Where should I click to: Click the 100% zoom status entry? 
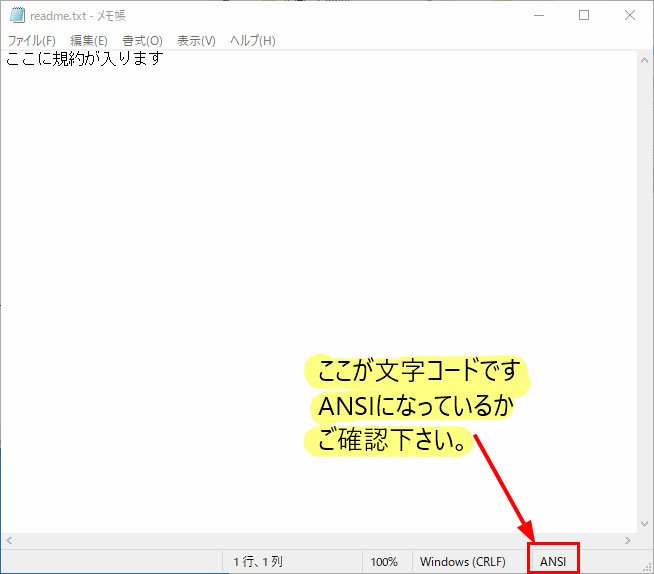[384, 562]
